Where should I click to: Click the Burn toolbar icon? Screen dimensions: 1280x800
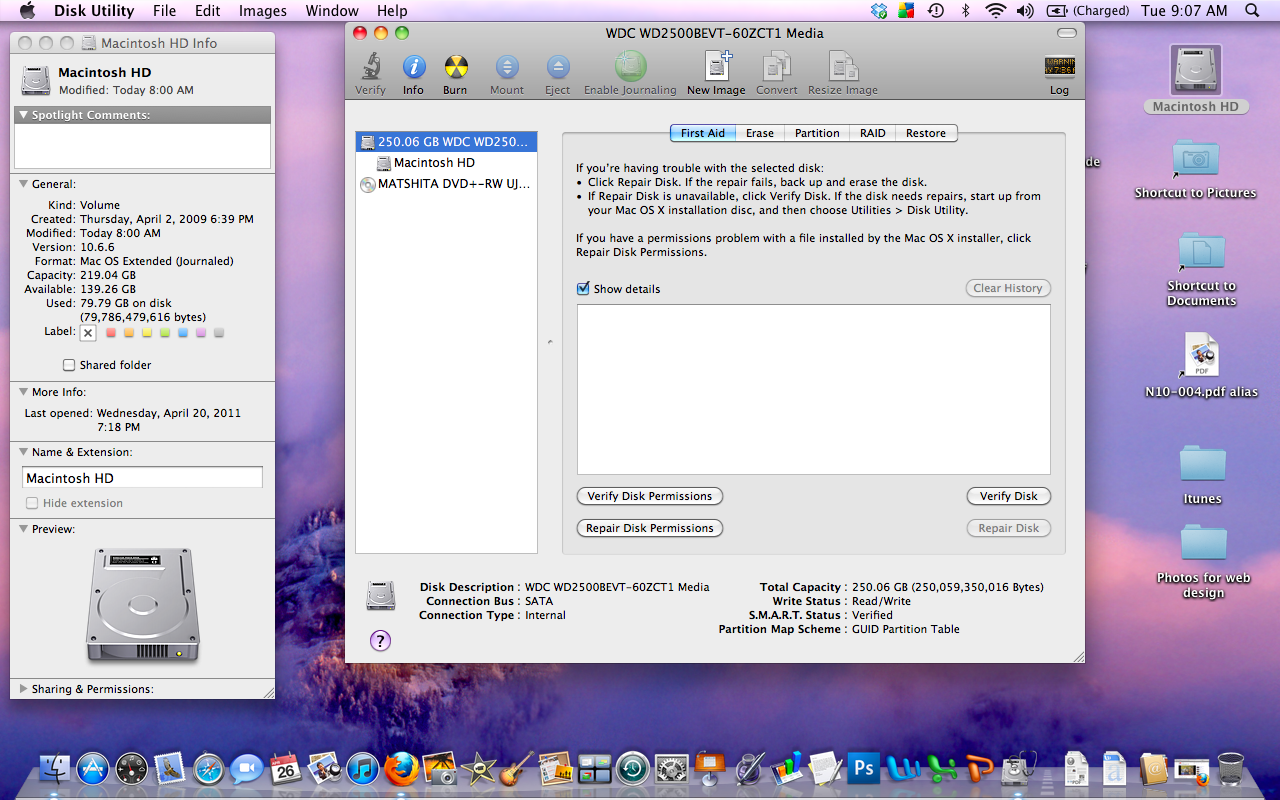pos(455,68)
